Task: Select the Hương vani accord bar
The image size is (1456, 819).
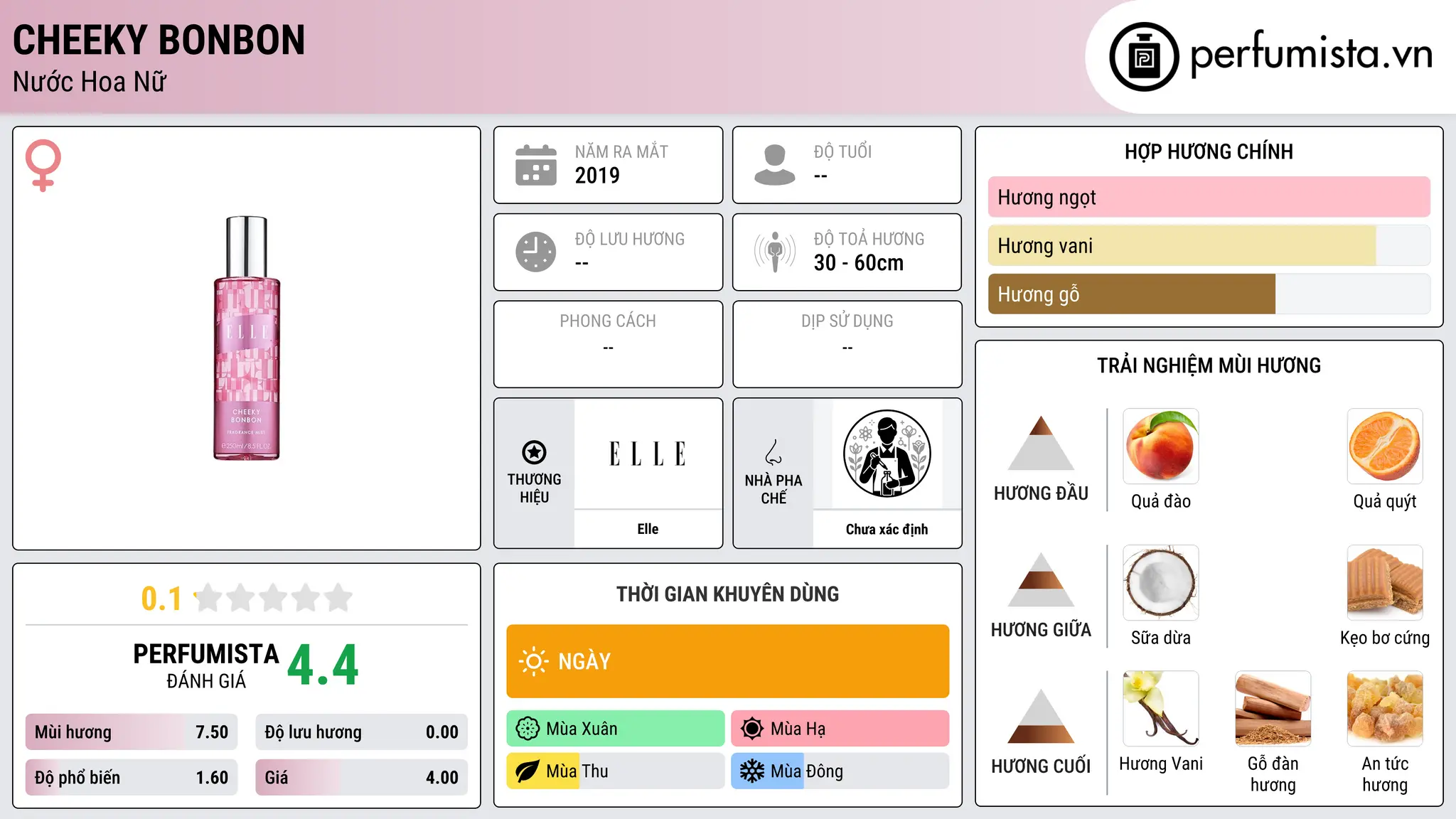Action: (1209, 245)
